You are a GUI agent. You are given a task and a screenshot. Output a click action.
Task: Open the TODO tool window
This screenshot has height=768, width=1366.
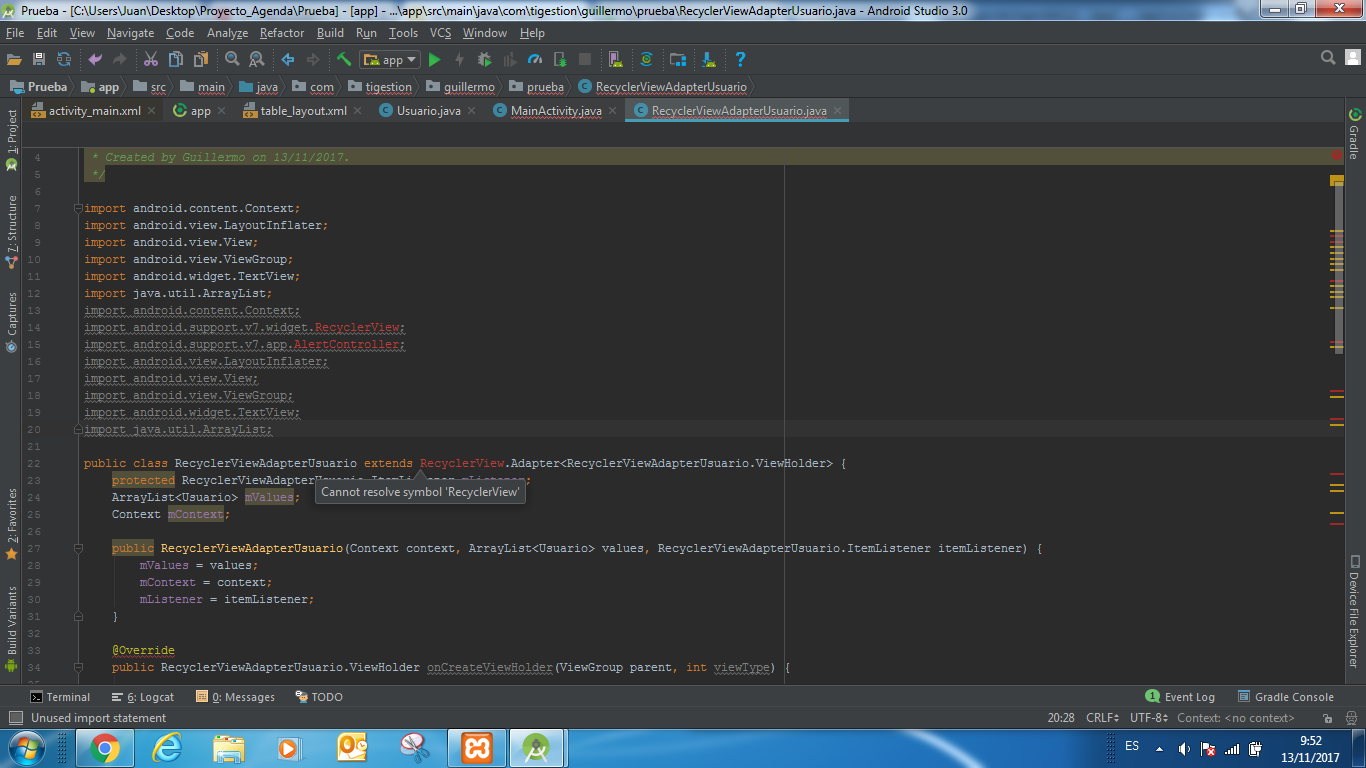pyautogui.click(x=319, y=697)
